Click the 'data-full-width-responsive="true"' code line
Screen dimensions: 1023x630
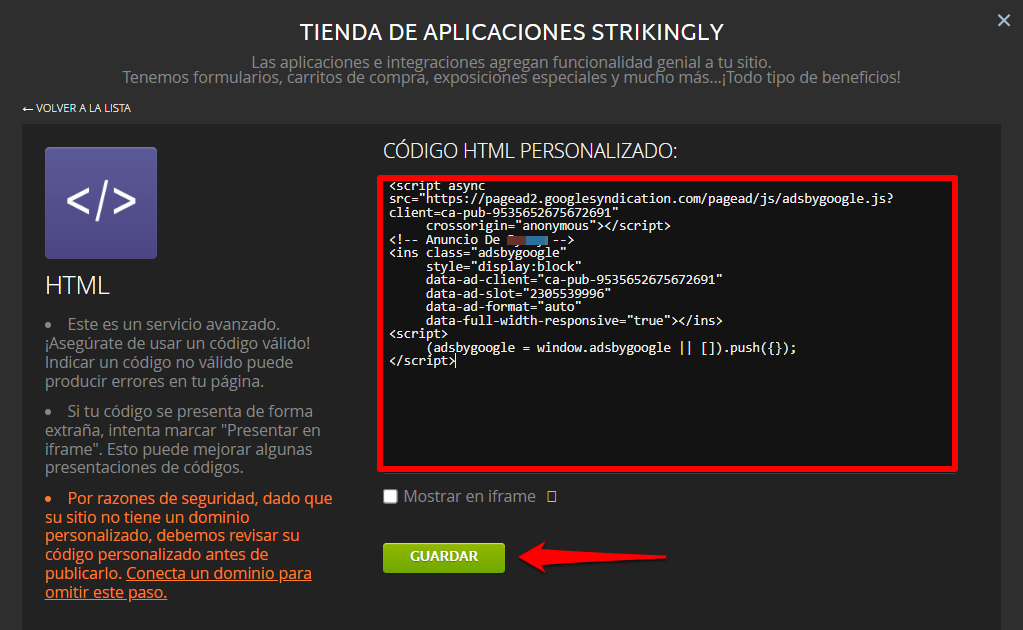[x=574, y=321]
